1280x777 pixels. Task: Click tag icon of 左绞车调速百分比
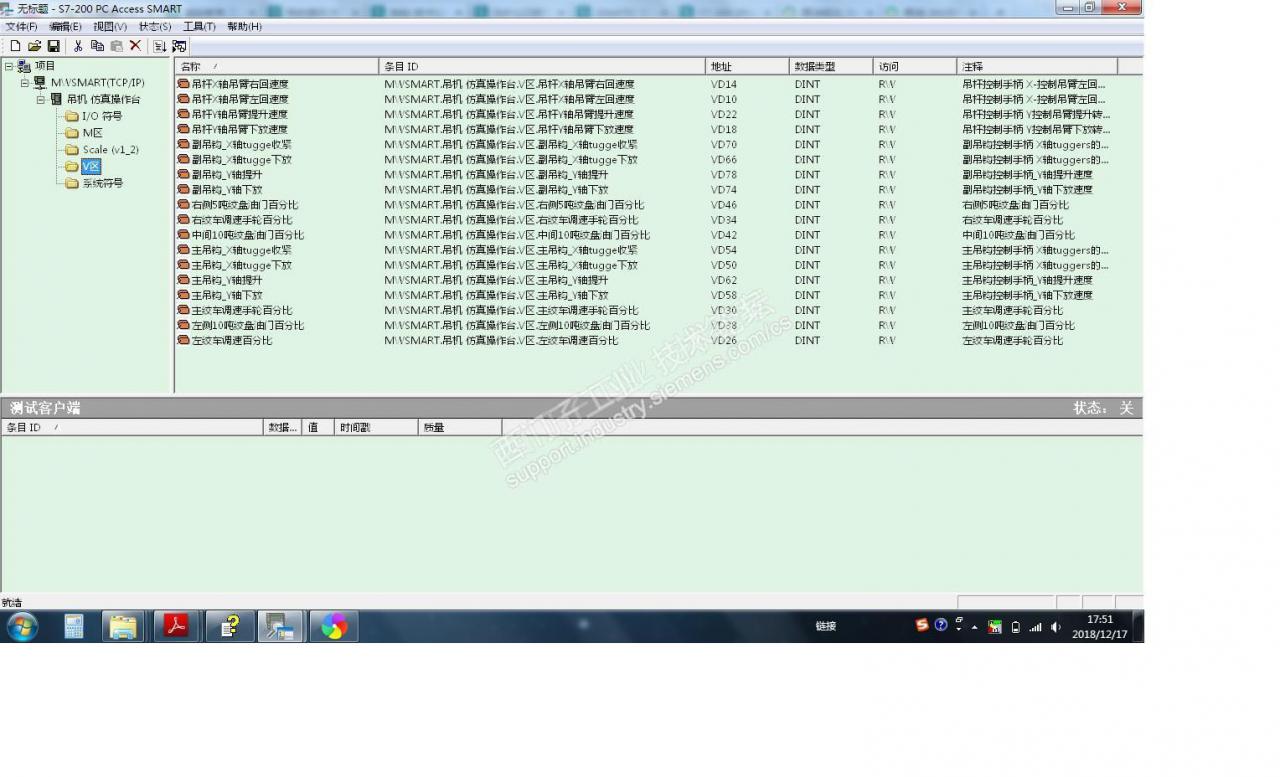183,340
